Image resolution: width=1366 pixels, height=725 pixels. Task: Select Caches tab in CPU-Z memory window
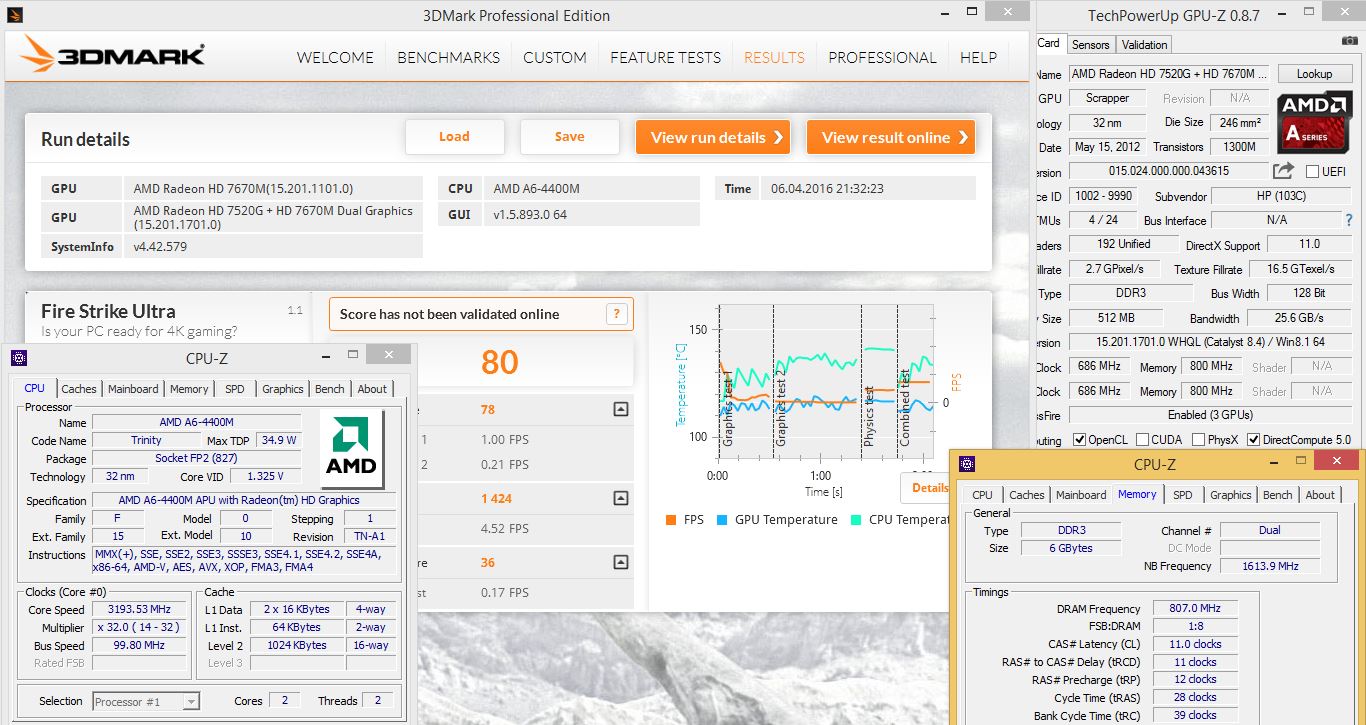1027,495
